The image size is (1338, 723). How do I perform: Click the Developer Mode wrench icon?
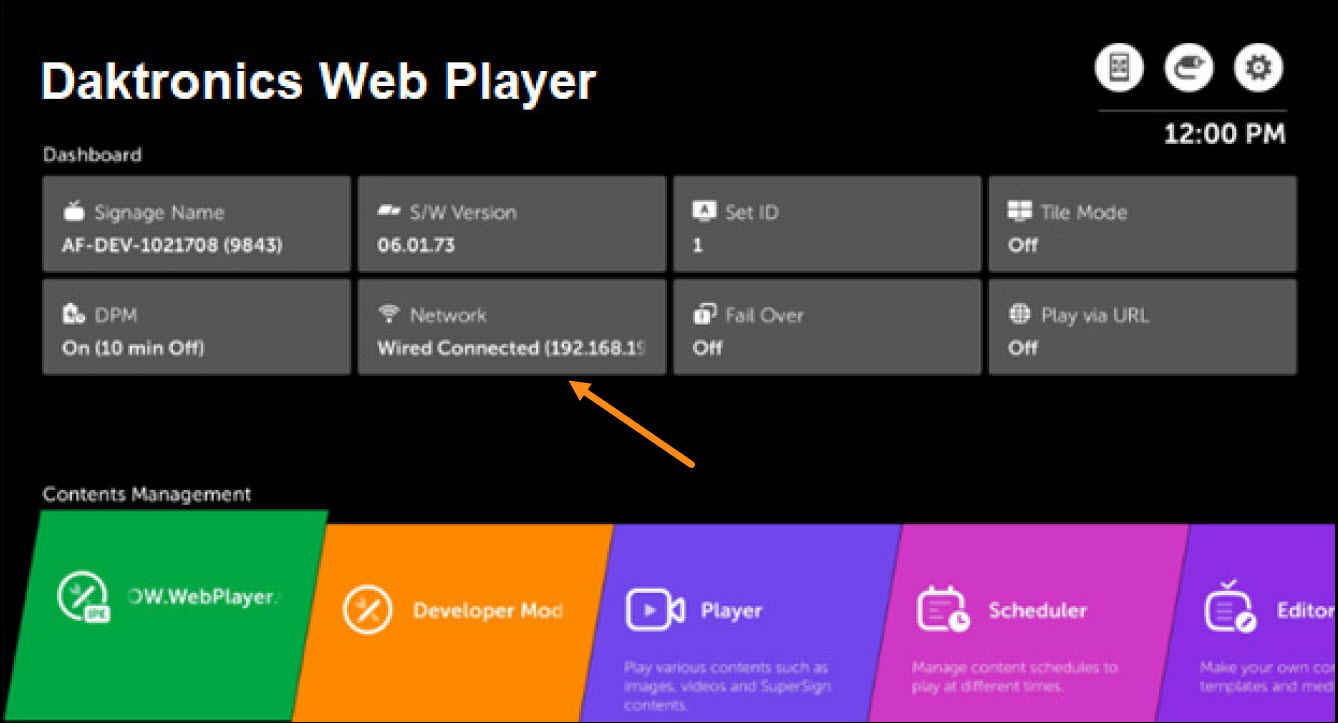click(x=366, y=610)
